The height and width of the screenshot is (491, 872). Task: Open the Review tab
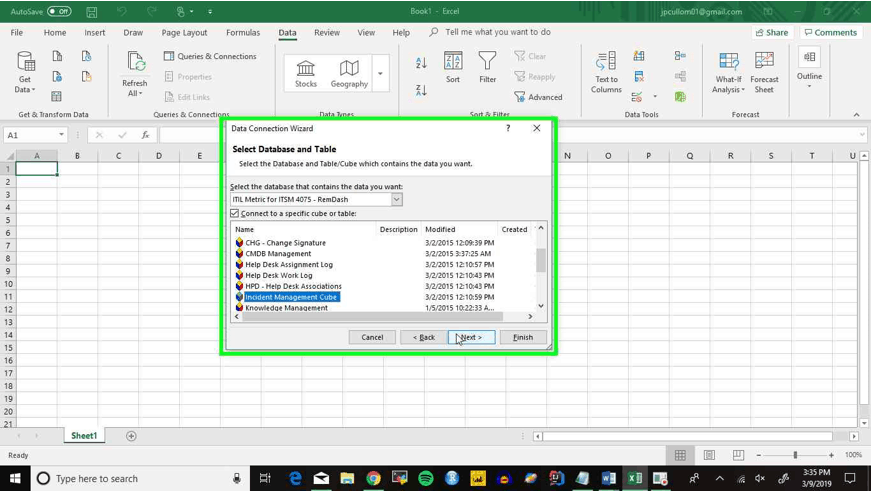(x=327, y=33)
